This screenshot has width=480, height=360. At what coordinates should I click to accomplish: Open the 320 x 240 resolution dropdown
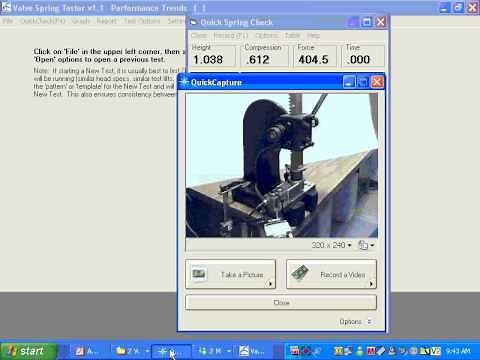[x=331, y=245]
